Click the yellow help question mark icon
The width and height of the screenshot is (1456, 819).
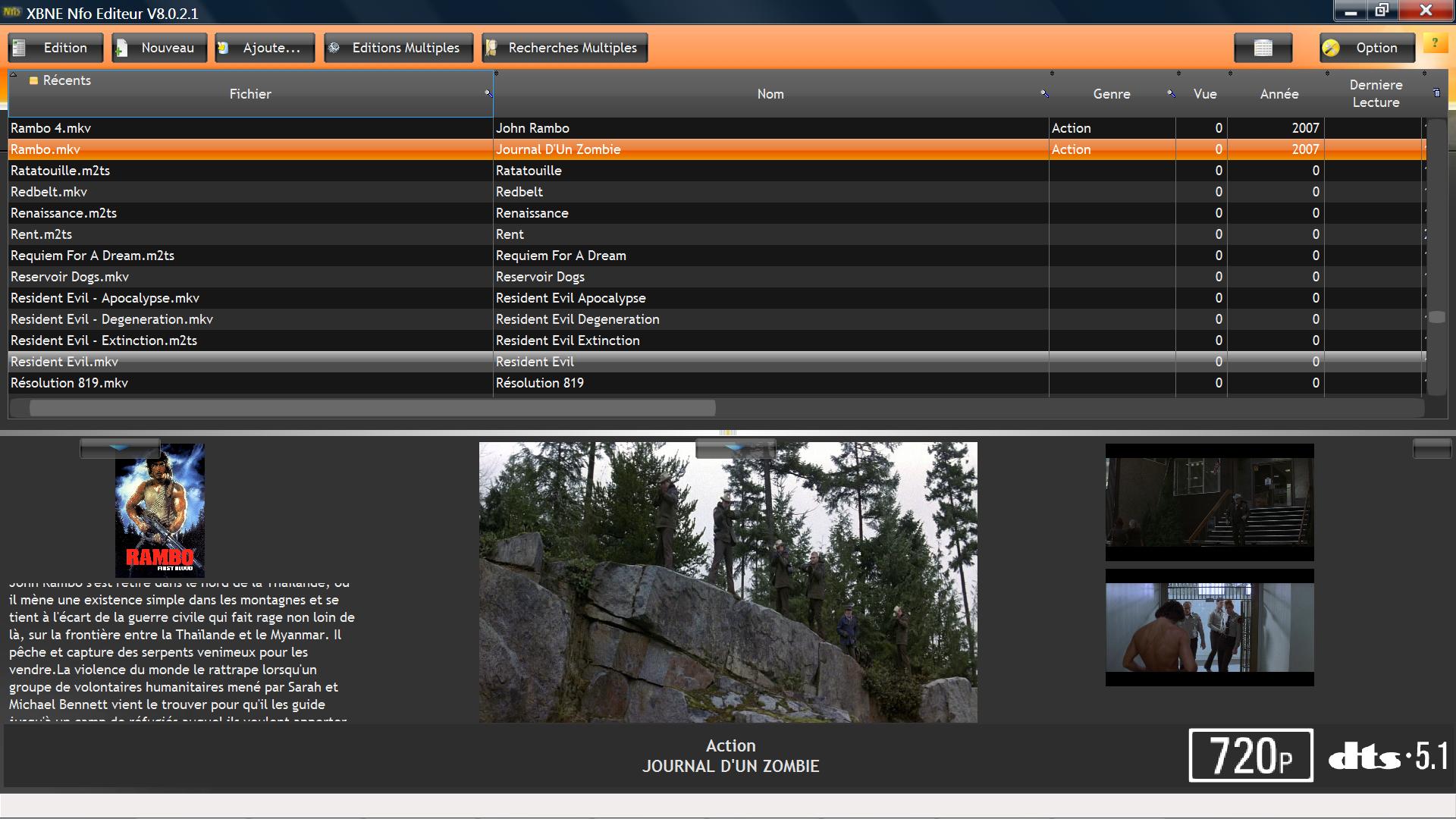point(1434,44)
